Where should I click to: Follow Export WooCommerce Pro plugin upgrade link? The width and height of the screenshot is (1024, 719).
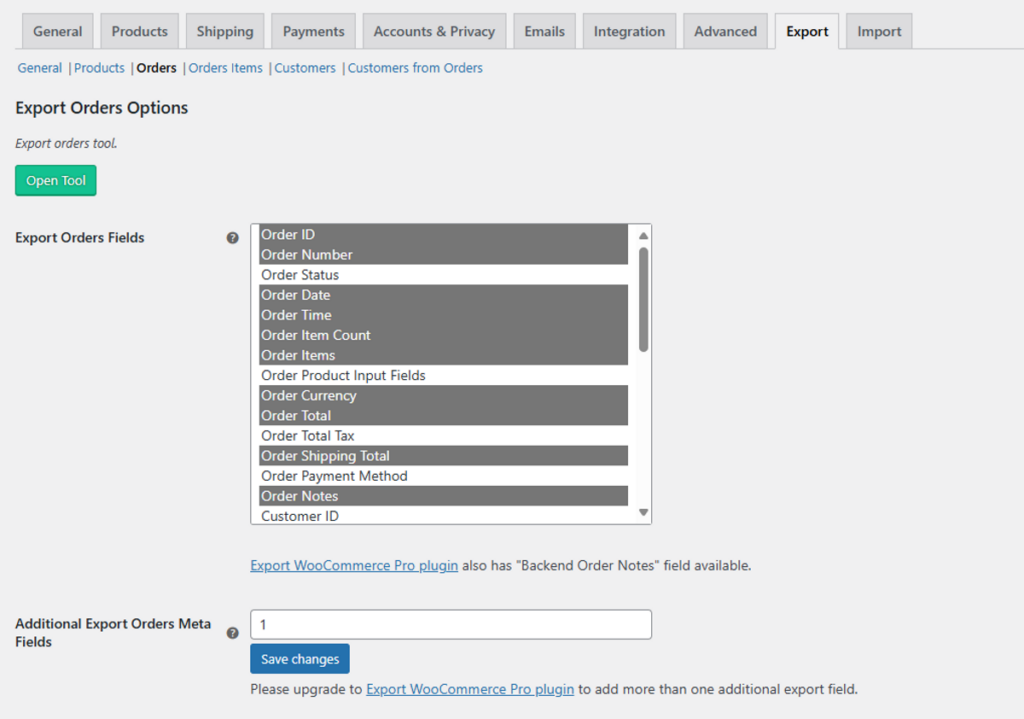pyautogui.click(x=470, y=689)
